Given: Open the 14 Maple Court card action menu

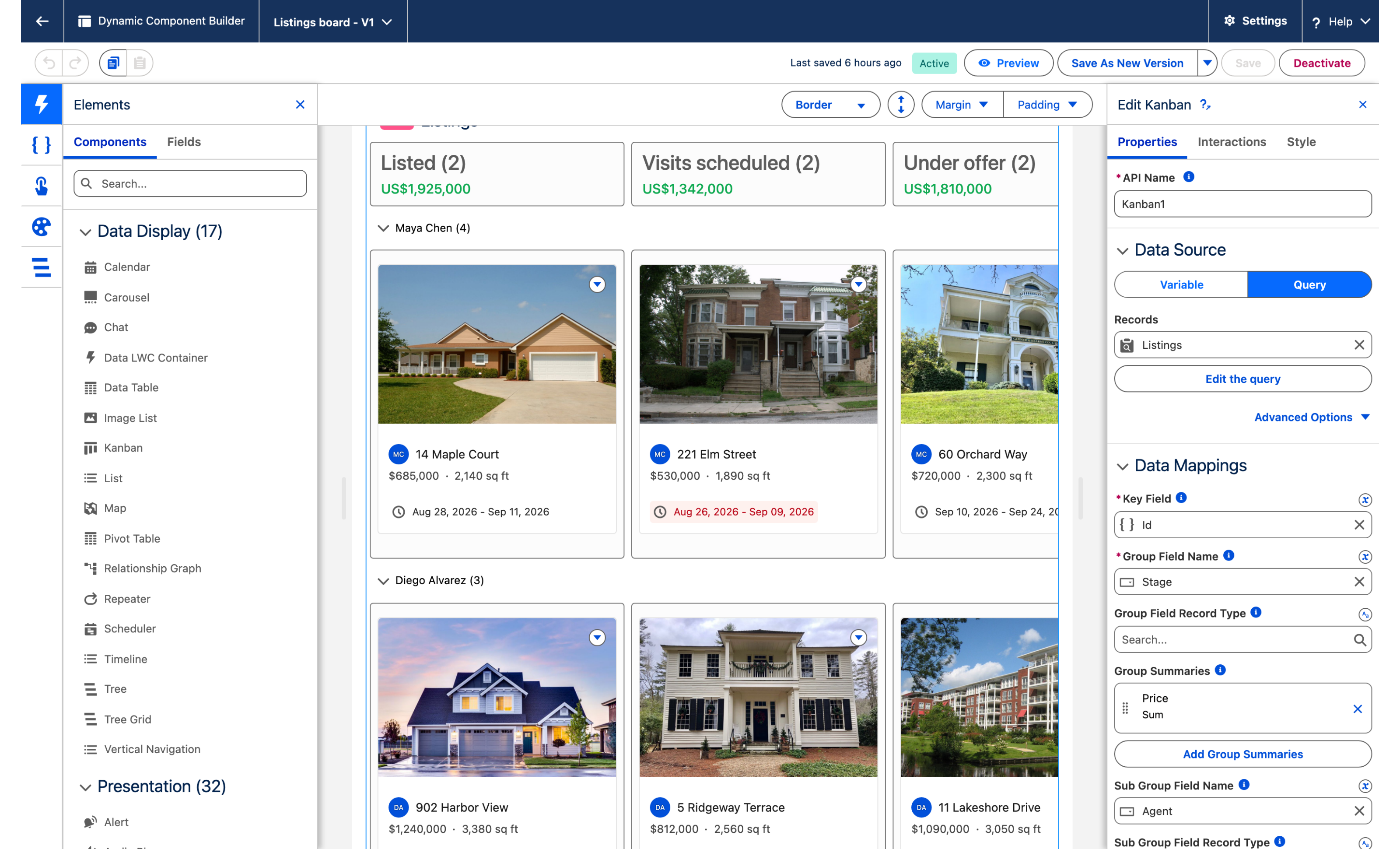Looking at the screenshot, I should [597, 284].
